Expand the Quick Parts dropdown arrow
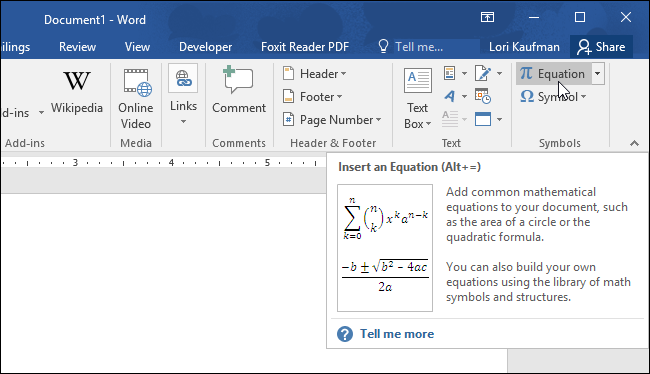The width and height of the screenshot is (650, 374). [464, 73]
